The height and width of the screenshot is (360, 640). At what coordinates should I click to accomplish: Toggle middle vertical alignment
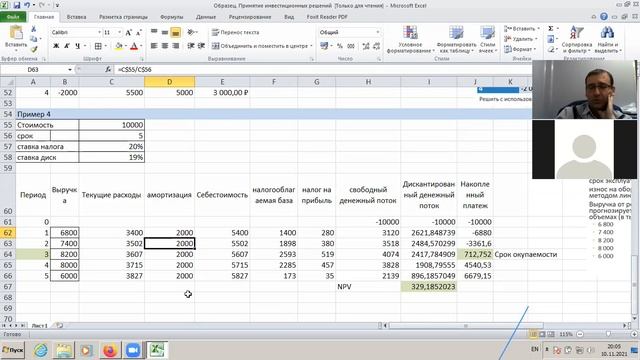point(165,32)
